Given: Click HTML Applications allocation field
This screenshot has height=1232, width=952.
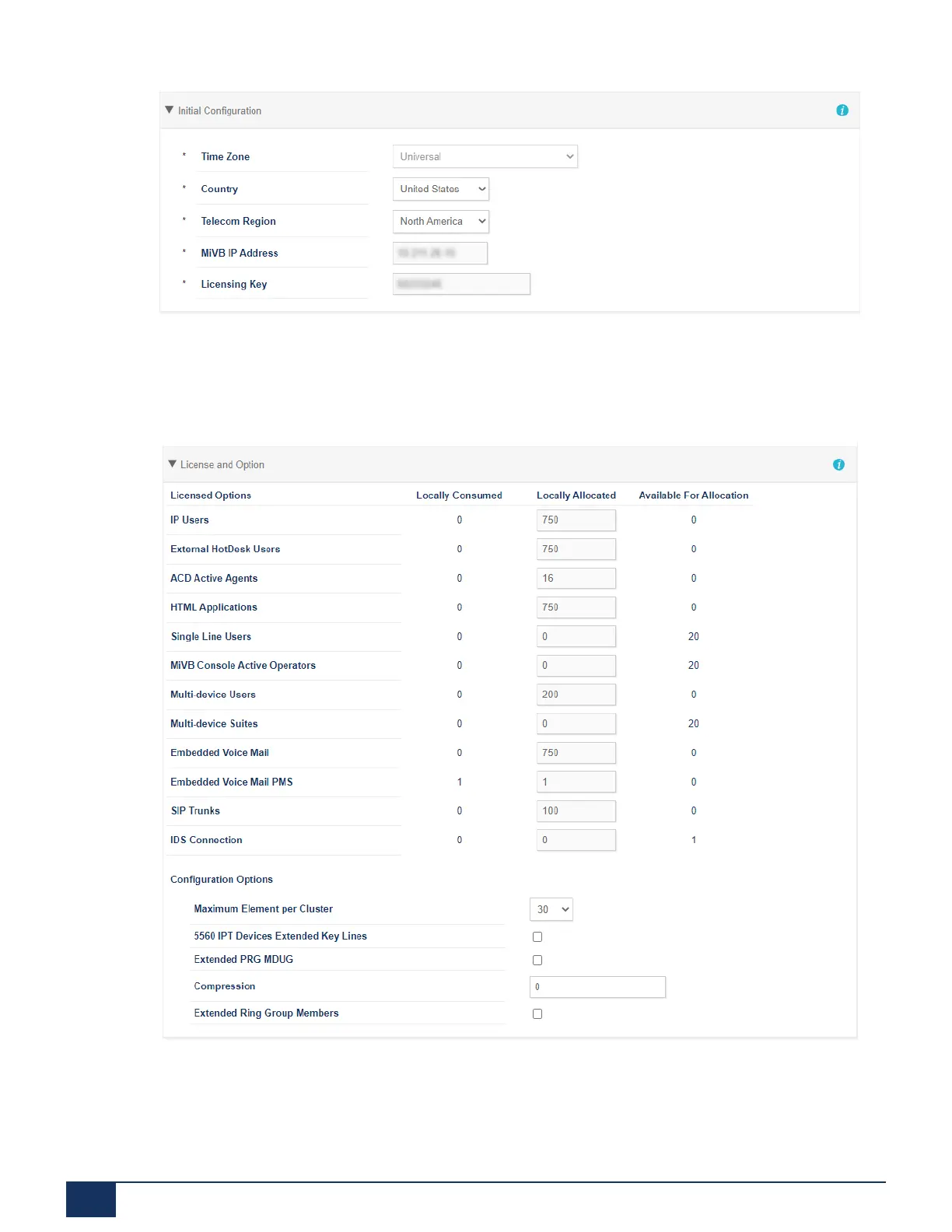Looking at the screenshot, I should 576,607.
